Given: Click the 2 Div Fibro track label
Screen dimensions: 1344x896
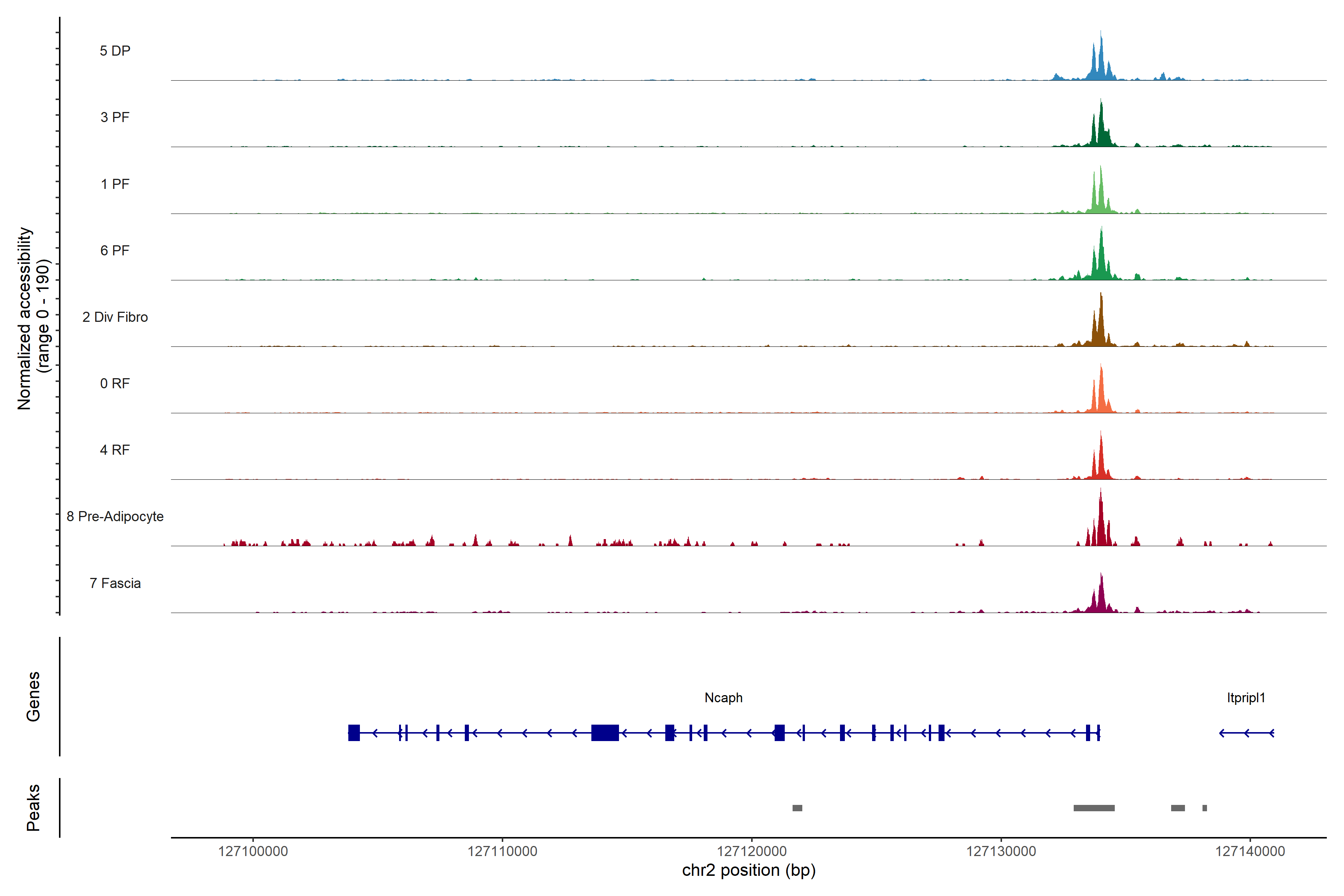Looking at the screenshot, I should click(115, 317).
